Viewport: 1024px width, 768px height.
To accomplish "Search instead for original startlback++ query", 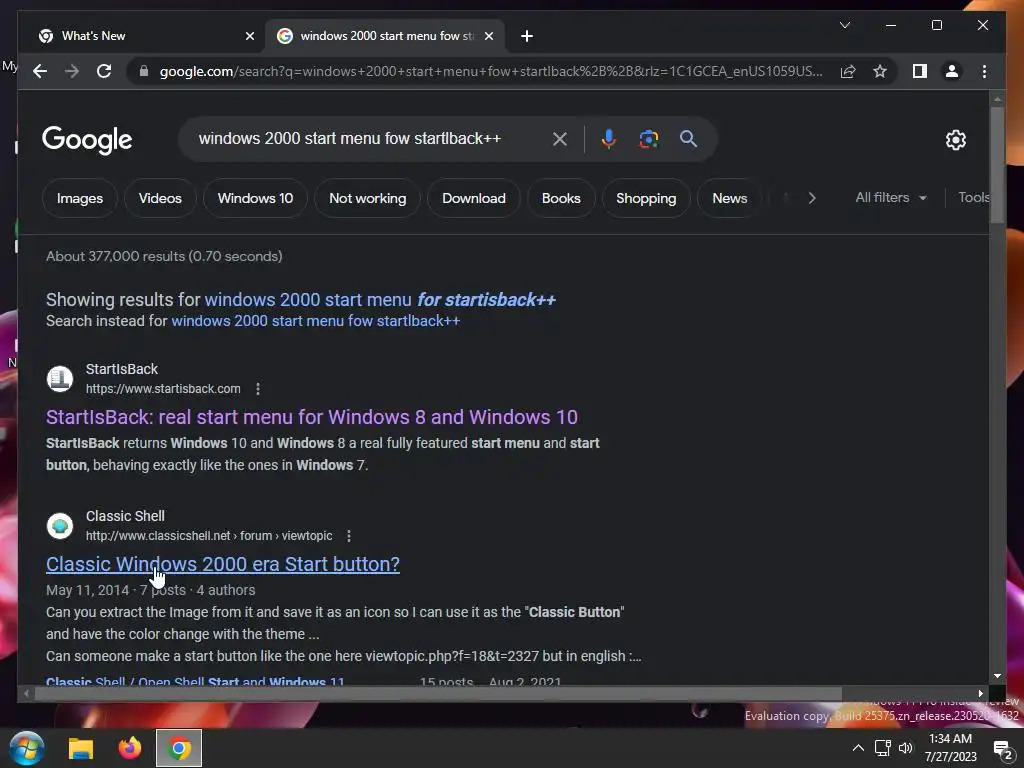I will tap(315, 321).
